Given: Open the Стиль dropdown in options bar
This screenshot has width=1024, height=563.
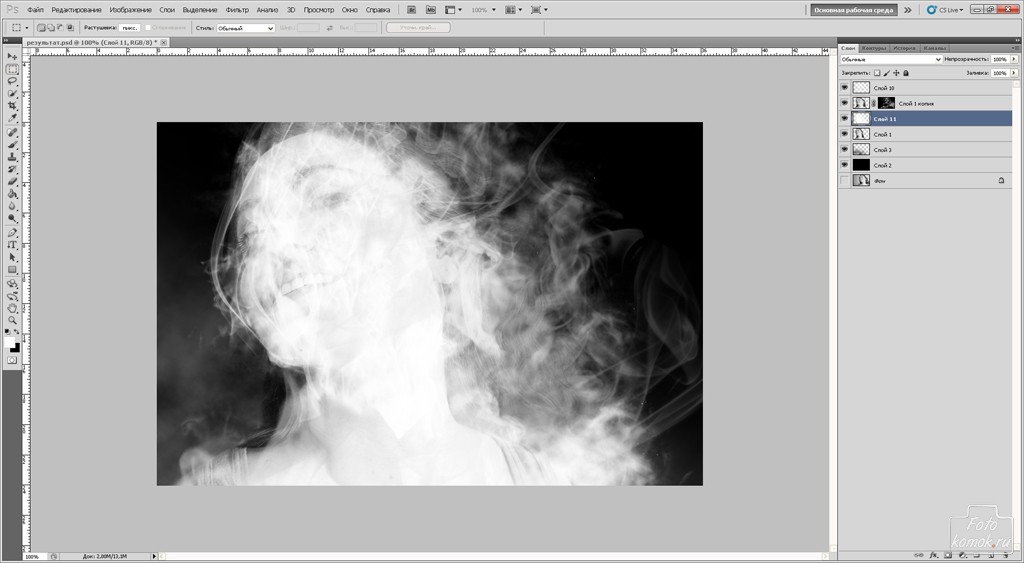Looking at the screenshot, I should 245,28.
